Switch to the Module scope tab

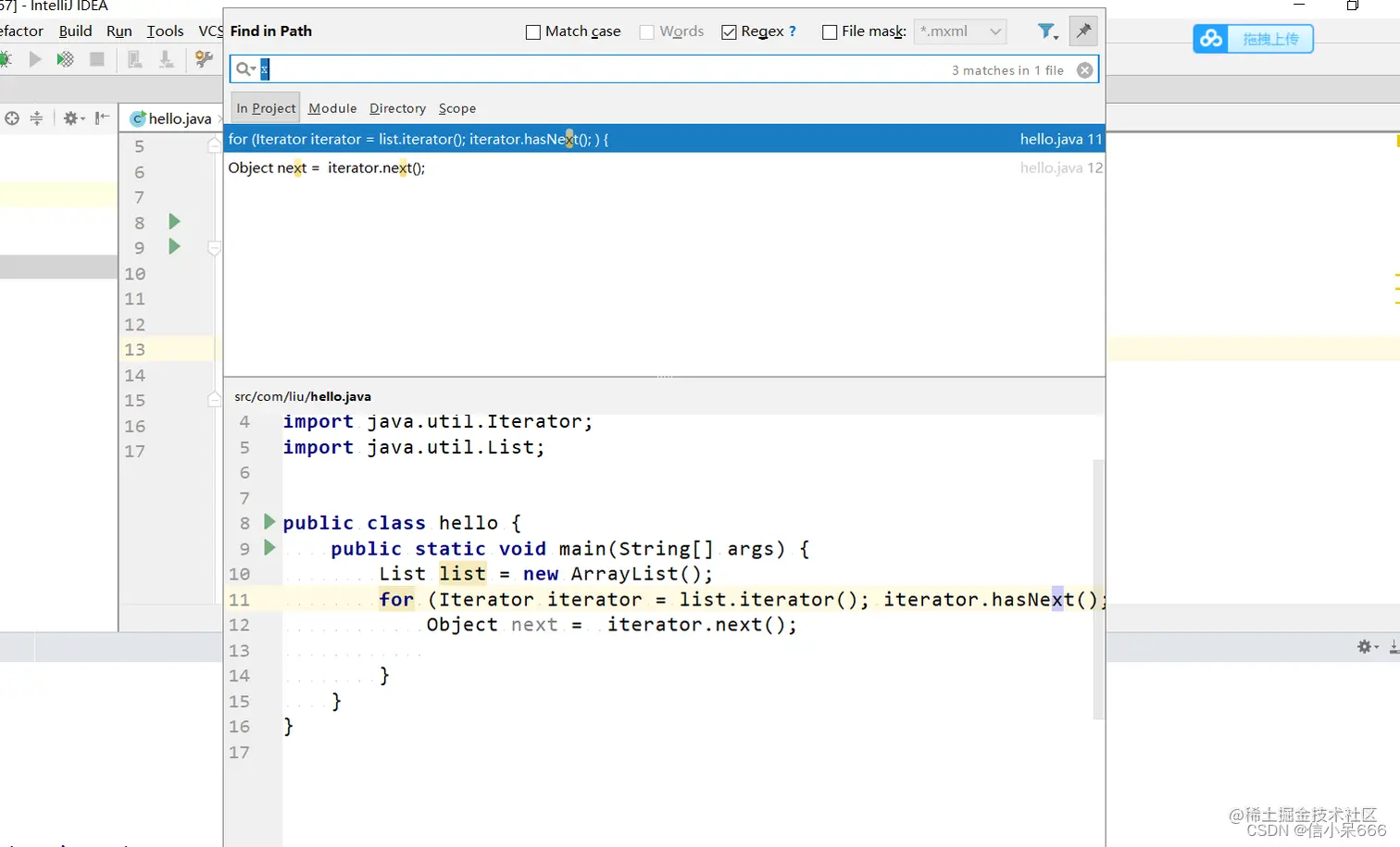pos(332,108)
